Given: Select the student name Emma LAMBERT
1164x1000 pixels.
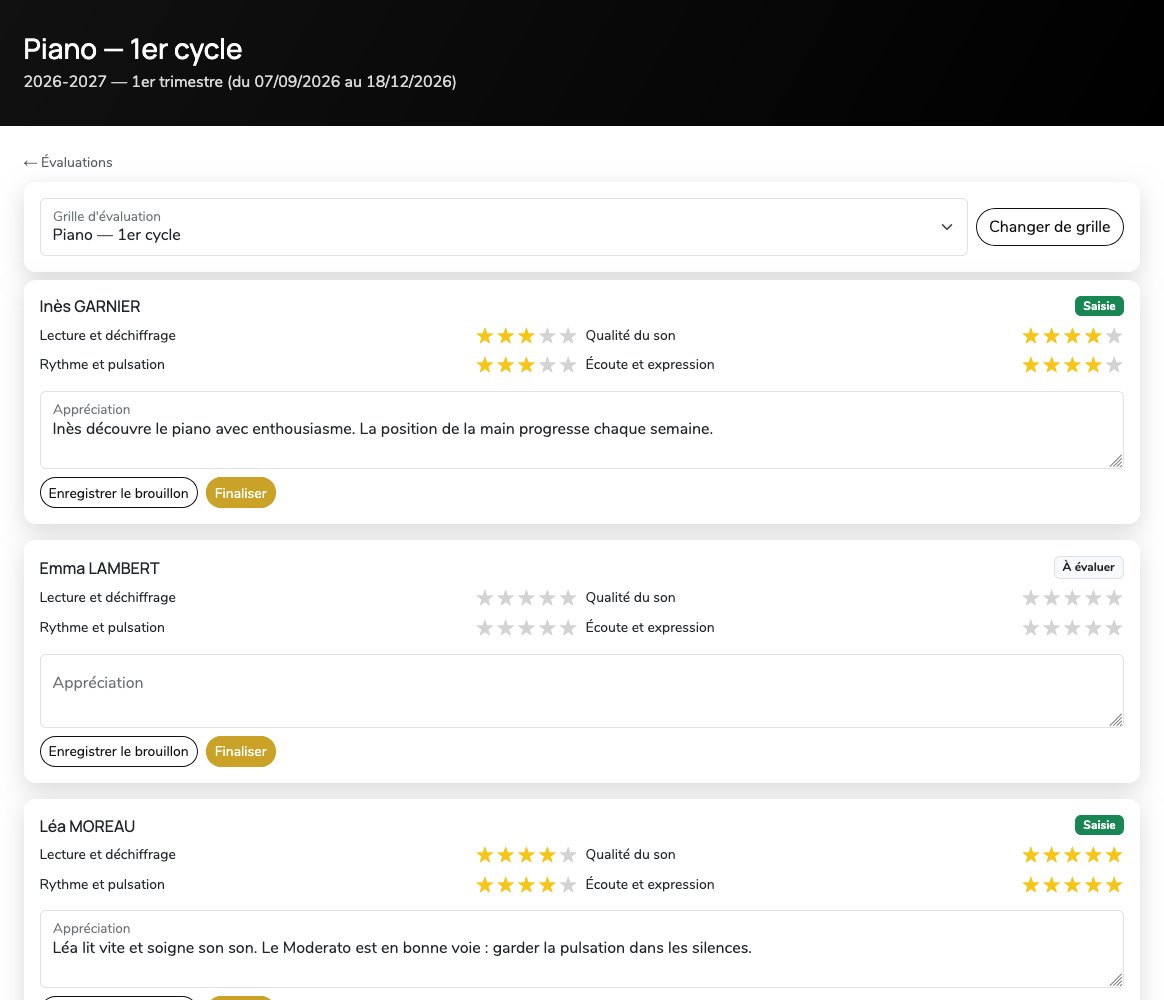Looking at the screenshot, I should (99, 569).
